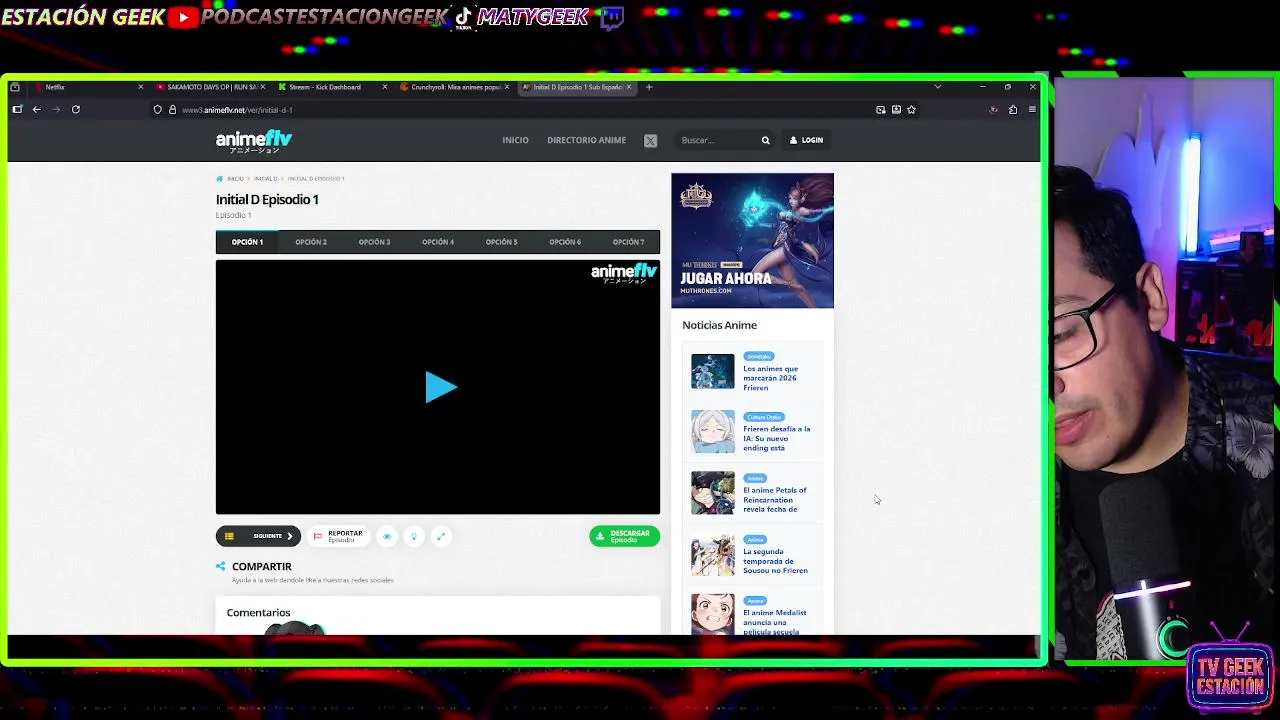The image size is (1280, 720).
Task: Click the Reportar Episodio button
Action: coord(338,536)
